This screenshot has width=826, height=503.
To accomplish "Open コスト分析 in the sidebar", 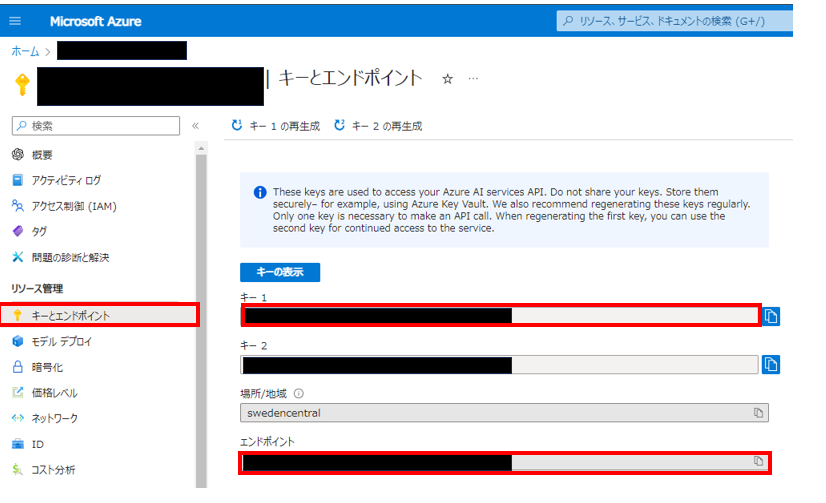I will pyautogui.click(x=53, y=469).
